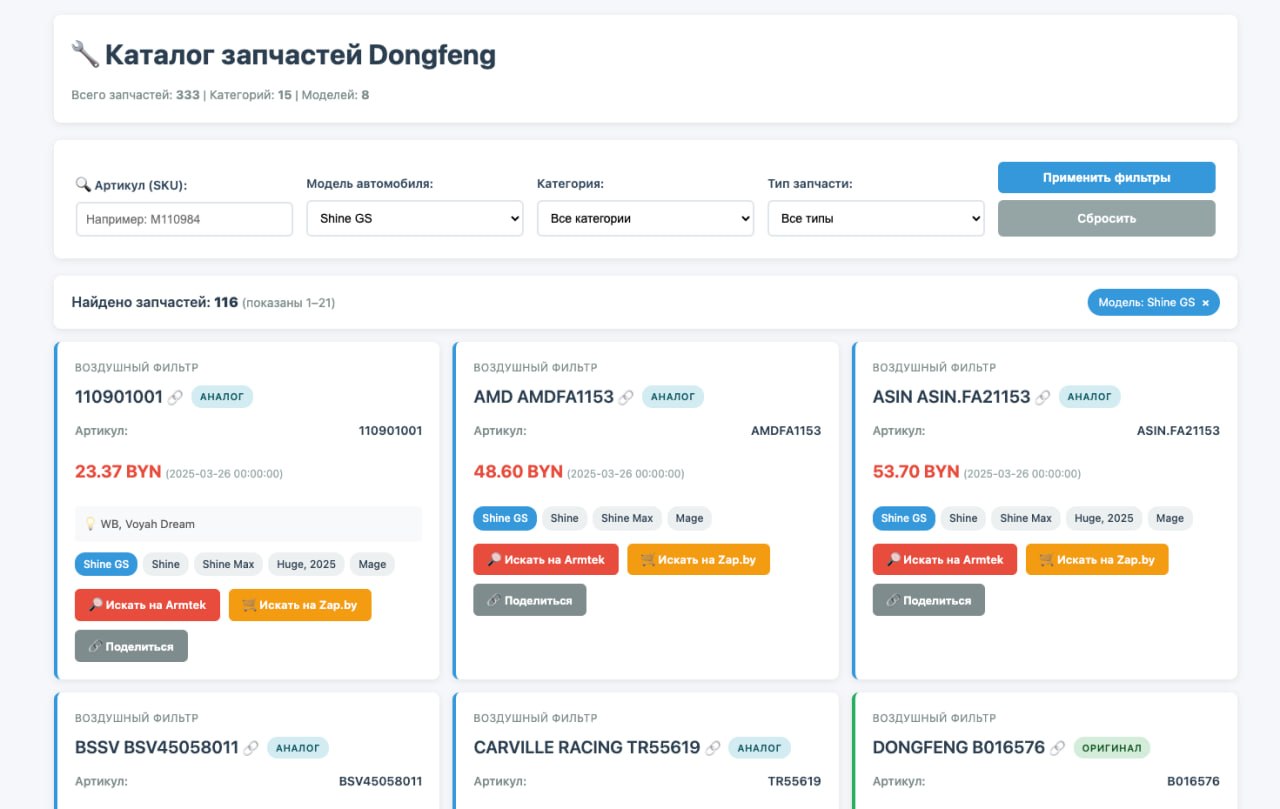Screen dimensions: 1280x809
Task: Open the AMD AMDFA1153 part title
Action: (x=543, y=397)
